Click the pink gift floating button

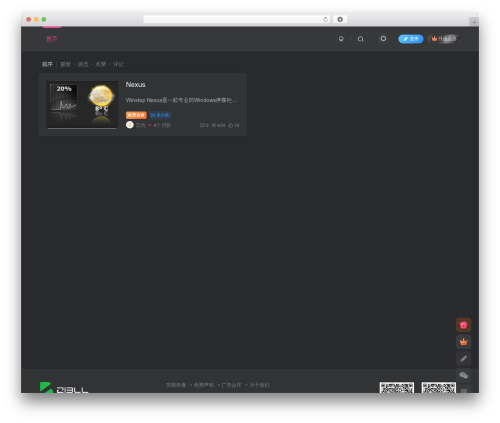coord(463,325)
